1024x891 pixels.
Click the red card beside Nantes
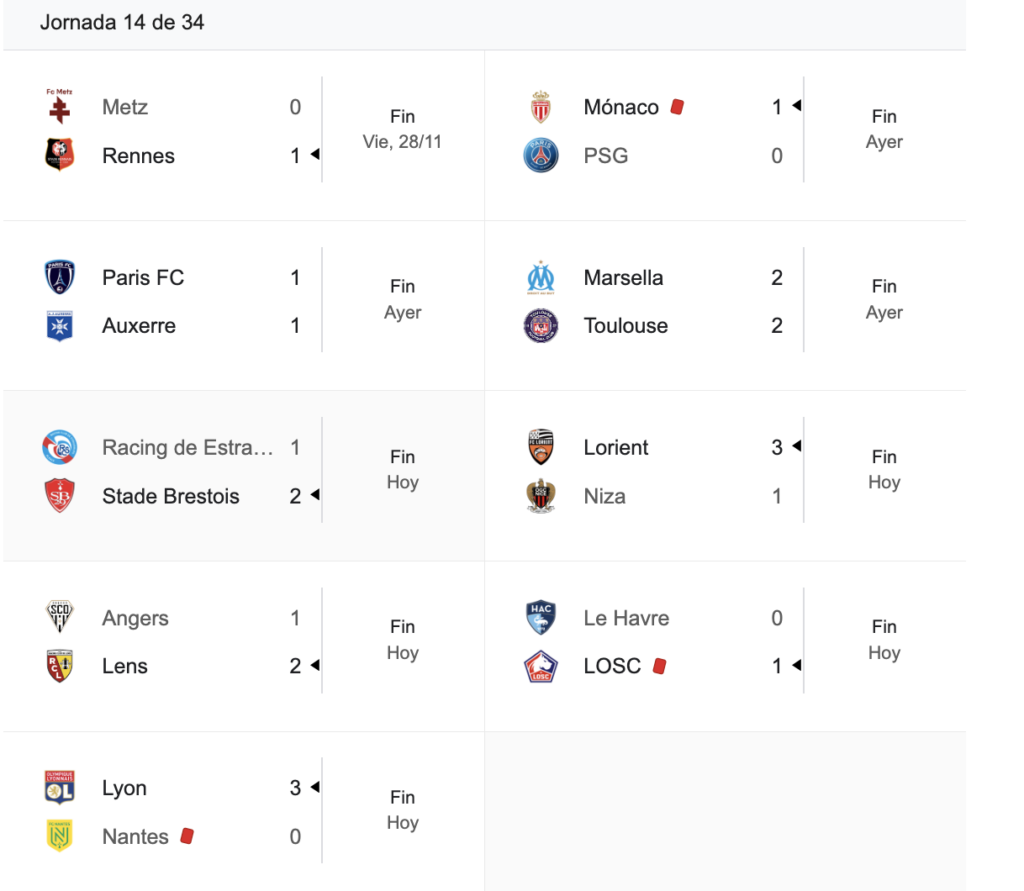pos(186,836)
